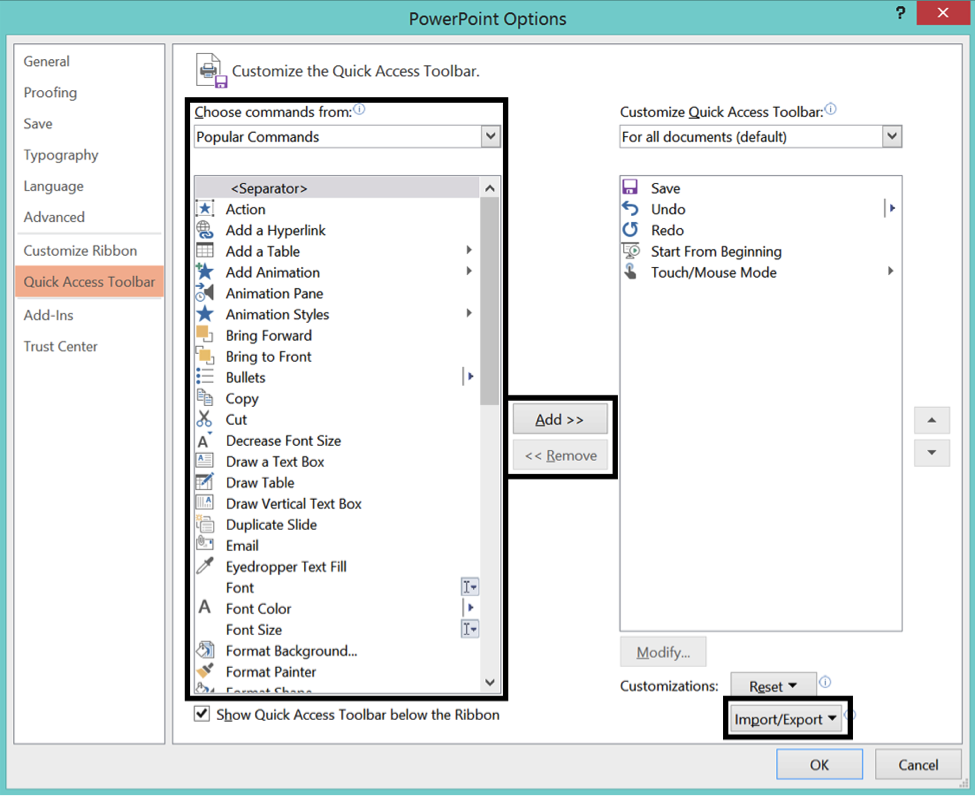Select the Duplicate Slide command

(x=269, y=524)
